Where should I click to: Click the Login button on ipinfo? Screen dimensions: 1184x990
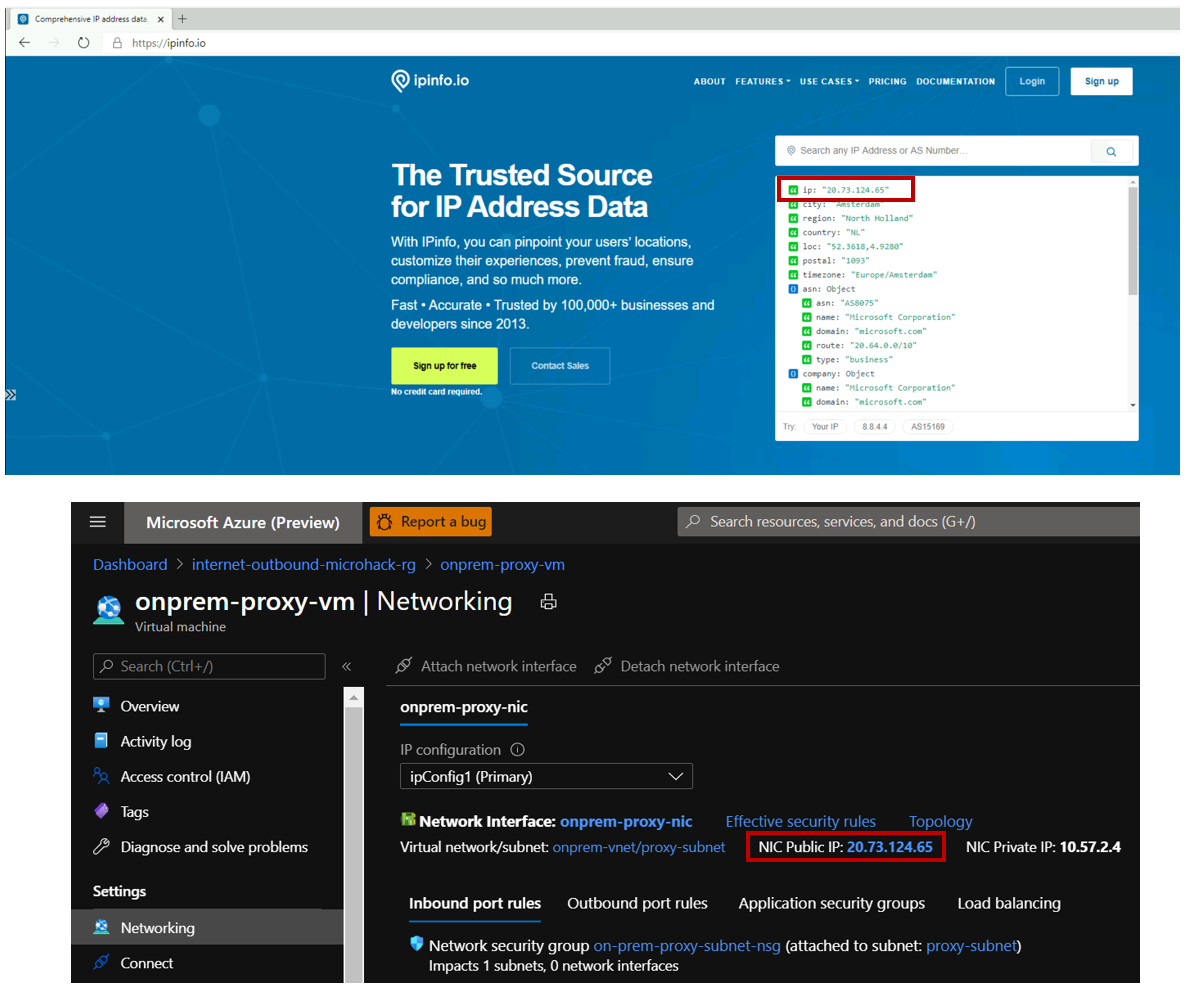(x=1032, y=82)
